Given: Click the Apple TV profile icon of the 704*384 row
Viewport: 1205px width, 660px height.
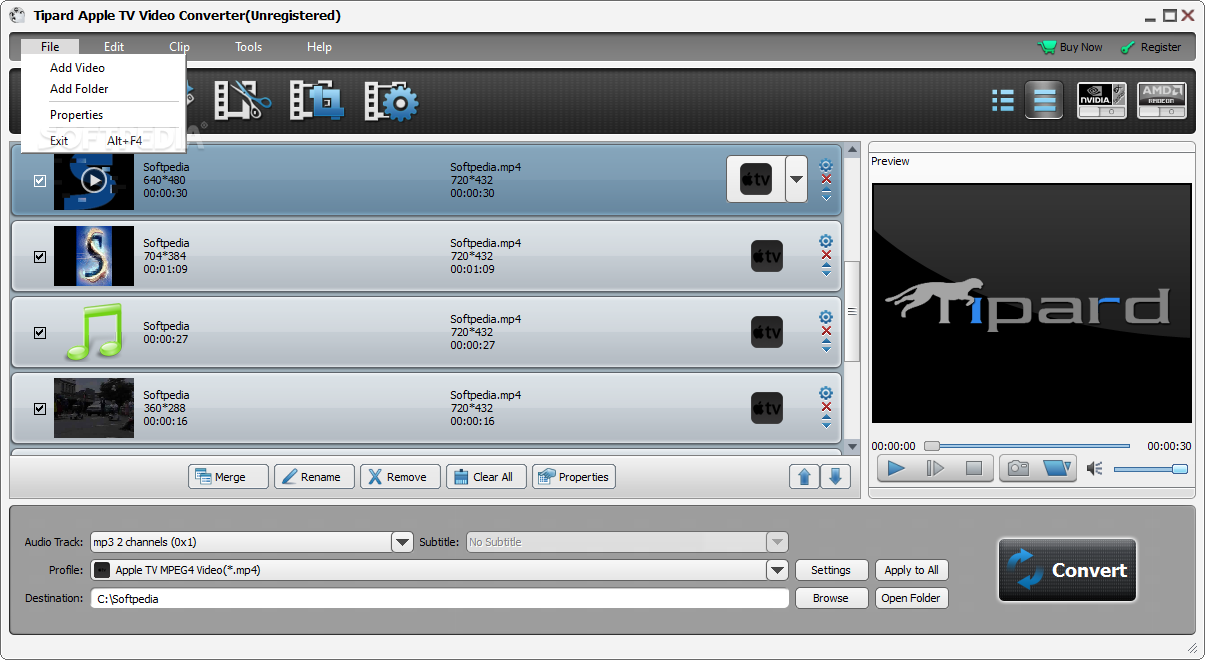Looking at the screenshot, I should point(767,256).
